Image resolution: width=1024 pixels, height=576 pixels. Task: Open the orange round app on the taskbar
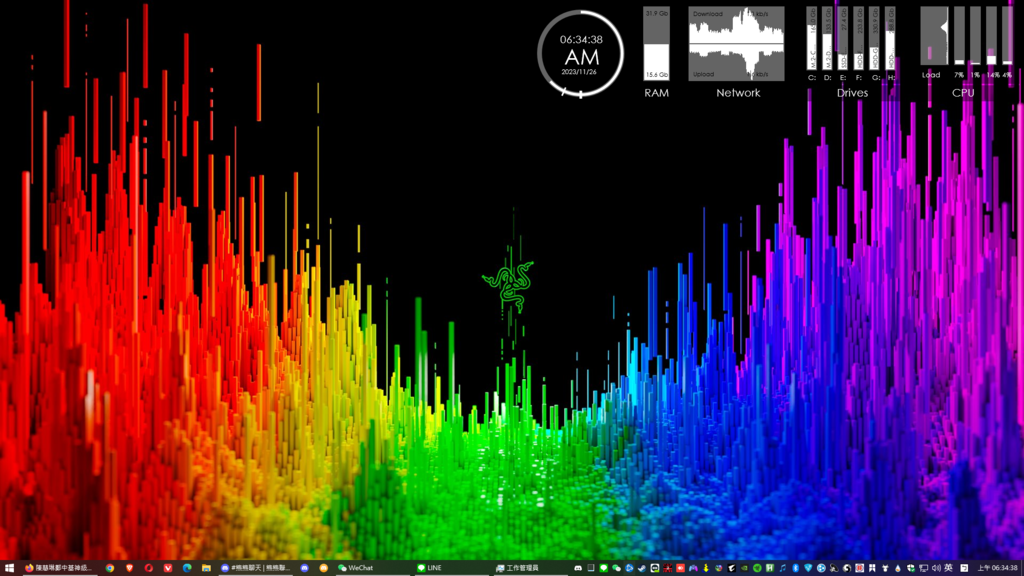[x=323, y=568]
